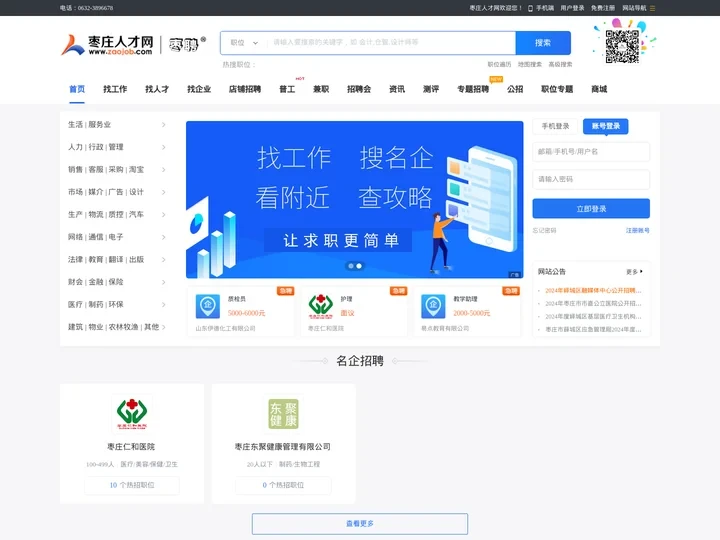Open 枣庄市薛城区应急管理局 announcement
Screen dimensions: 720x540
(593, 330)
